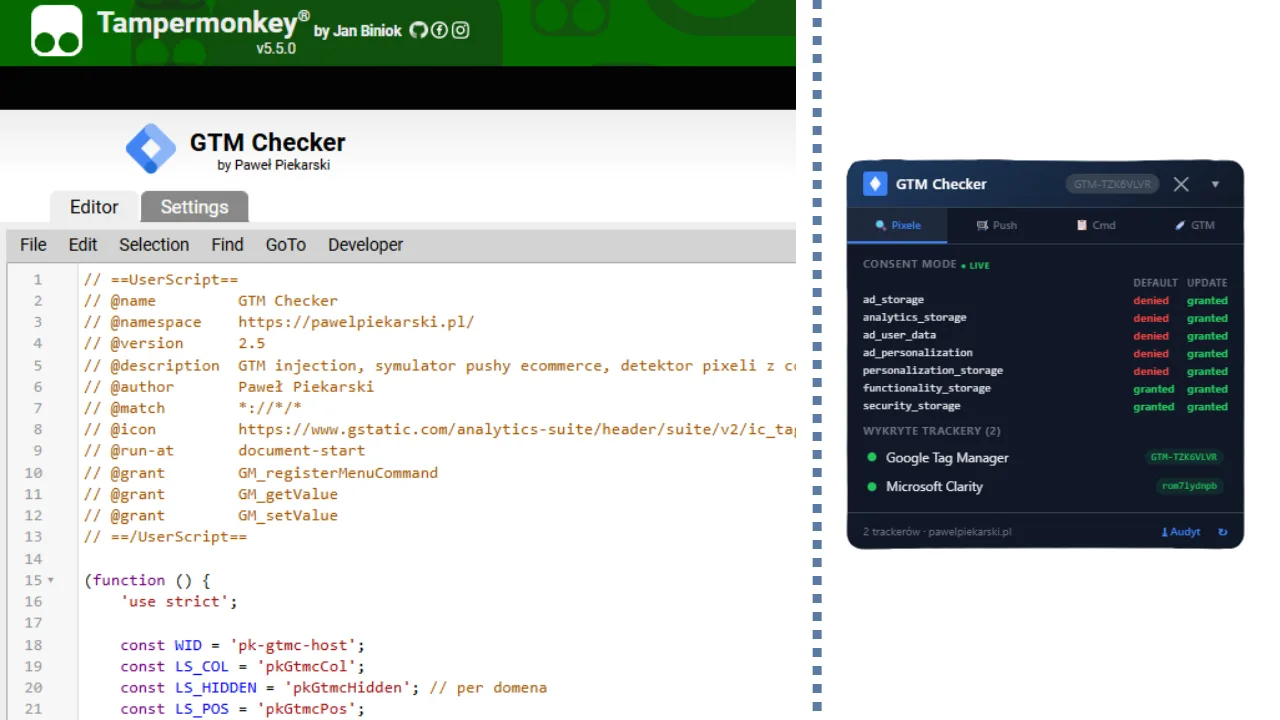The height and width of the screenshot is (720, 1280).
Task: Click the default 'denied' value for ad_storage
Action: click(x=1151, y=300)
